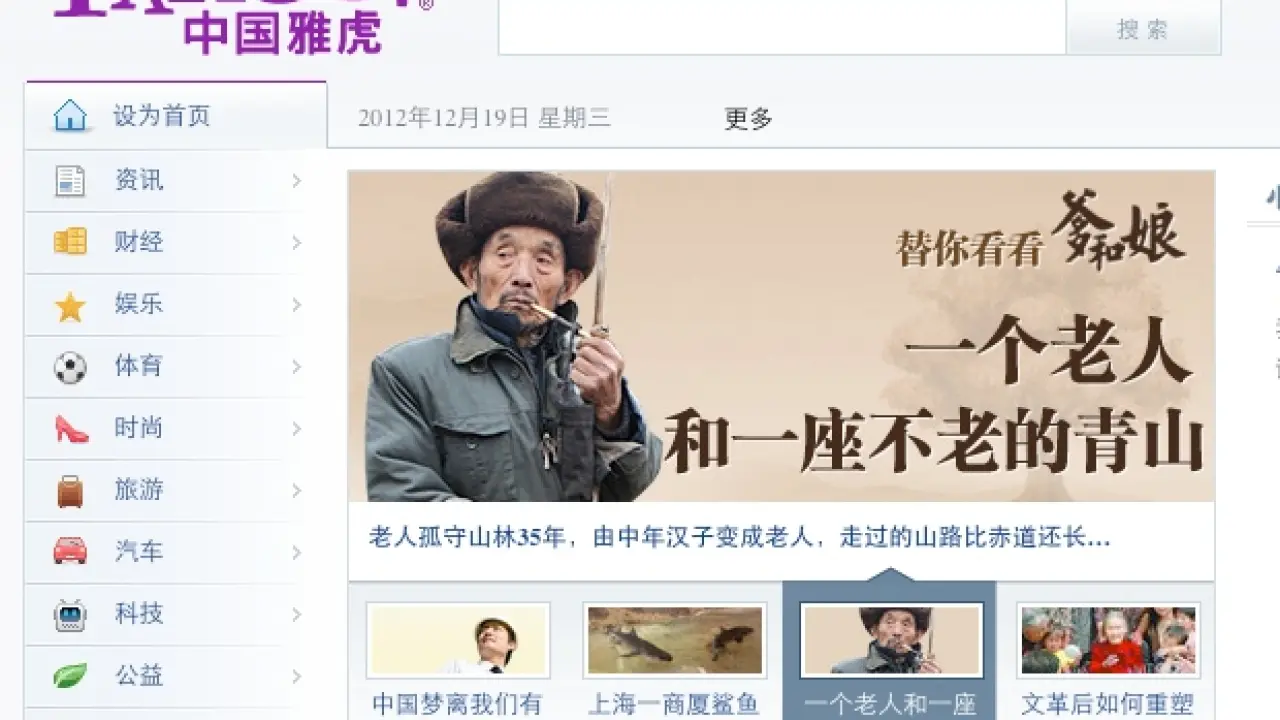Open the 资讯 news document icon
This screenshot has height=720, width=1280.
click(70, 181)
